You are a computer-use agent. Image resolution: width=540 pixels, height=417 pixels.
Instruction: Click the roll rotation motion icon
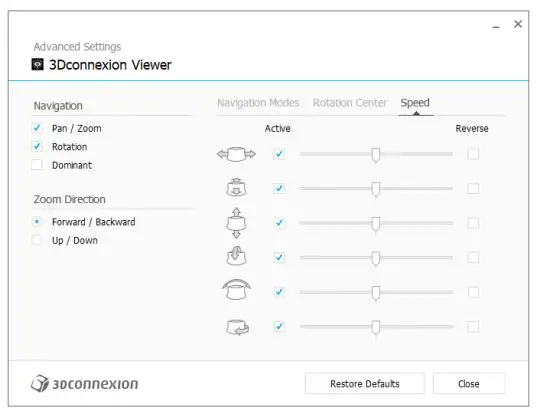click(x=236, y=290)
